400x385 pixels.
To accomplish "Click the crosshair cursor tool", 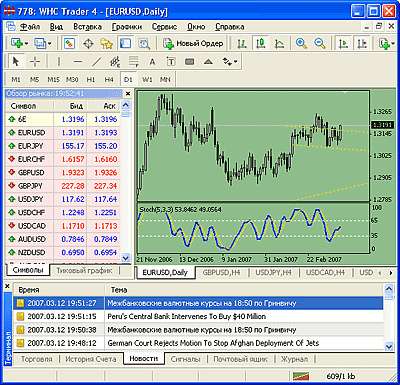I will pos(35,62).
